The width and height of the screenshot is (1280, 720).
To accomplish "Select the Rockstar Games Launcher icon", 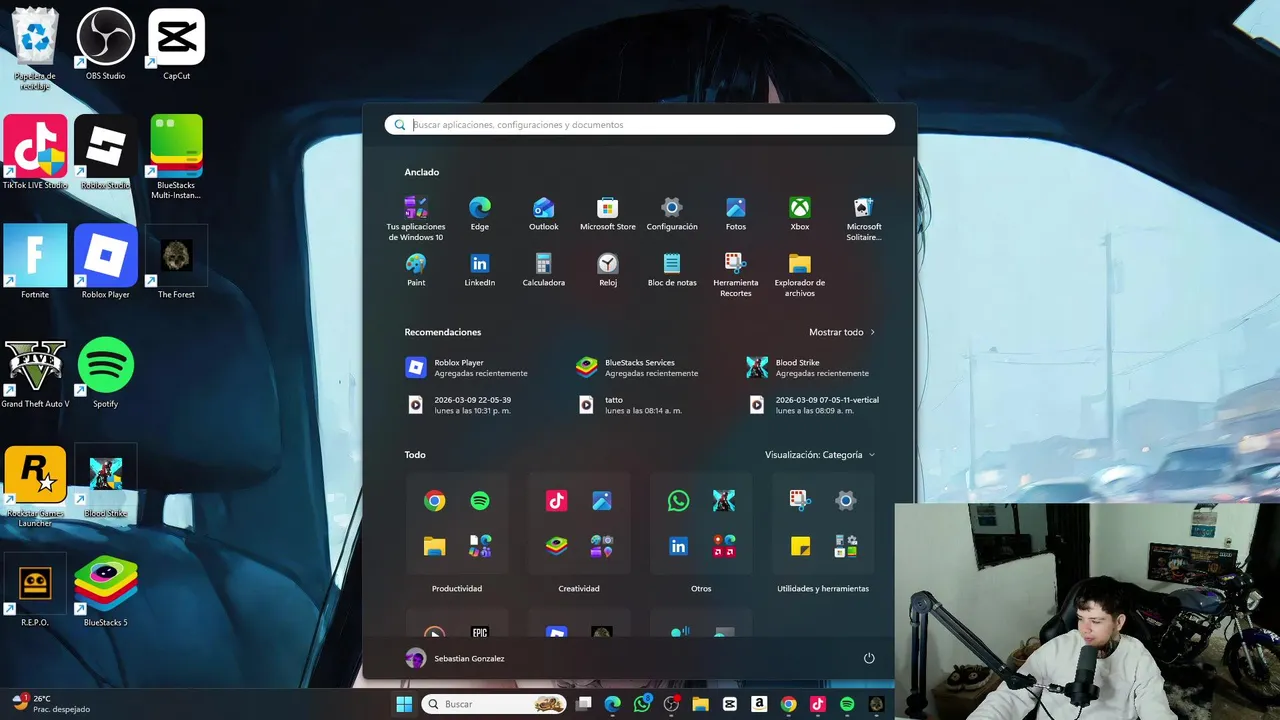I will point(35,486).
